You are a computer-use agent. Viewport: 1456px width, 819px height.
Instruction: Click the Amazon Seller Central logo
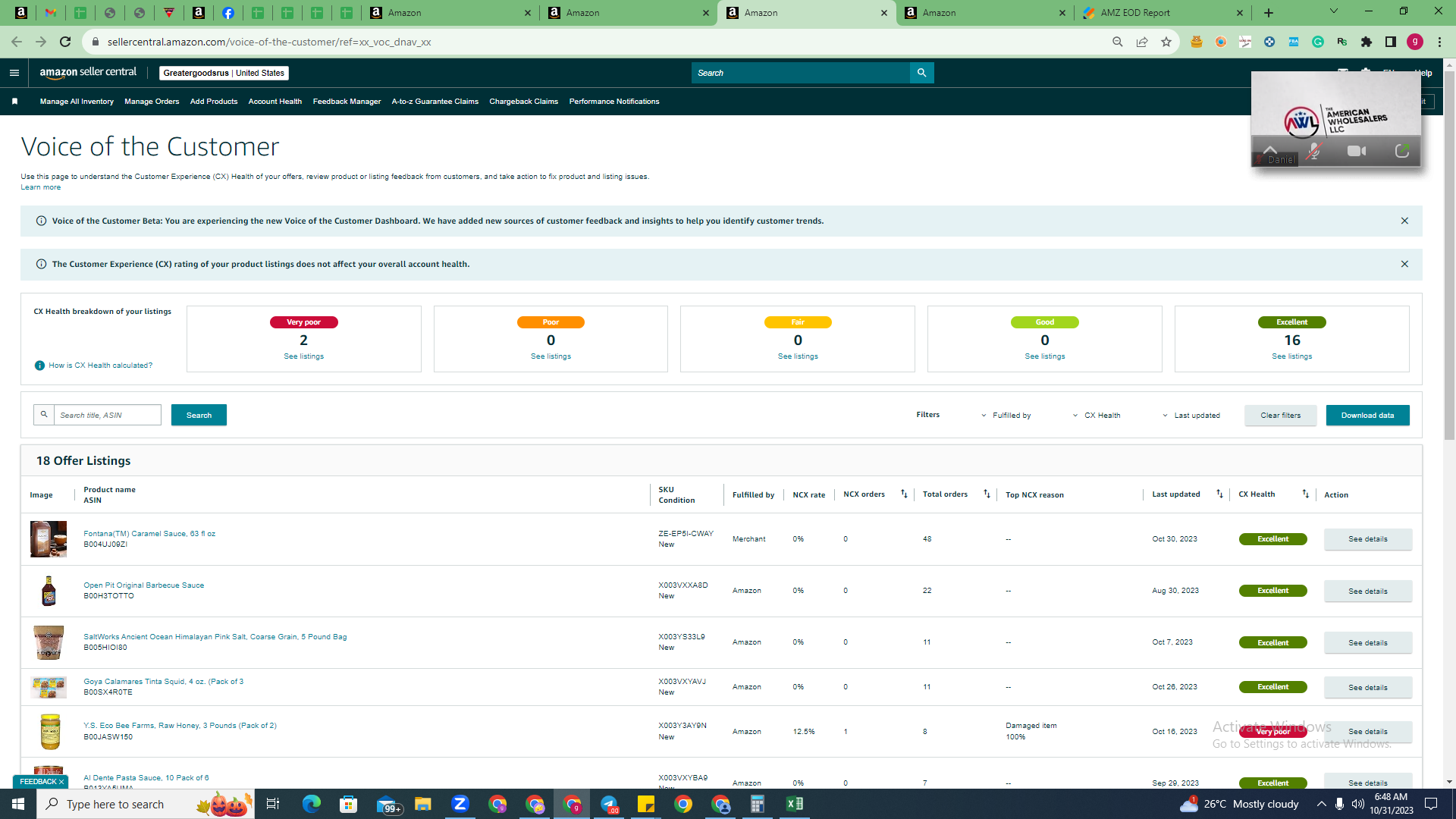click(88, 73)
